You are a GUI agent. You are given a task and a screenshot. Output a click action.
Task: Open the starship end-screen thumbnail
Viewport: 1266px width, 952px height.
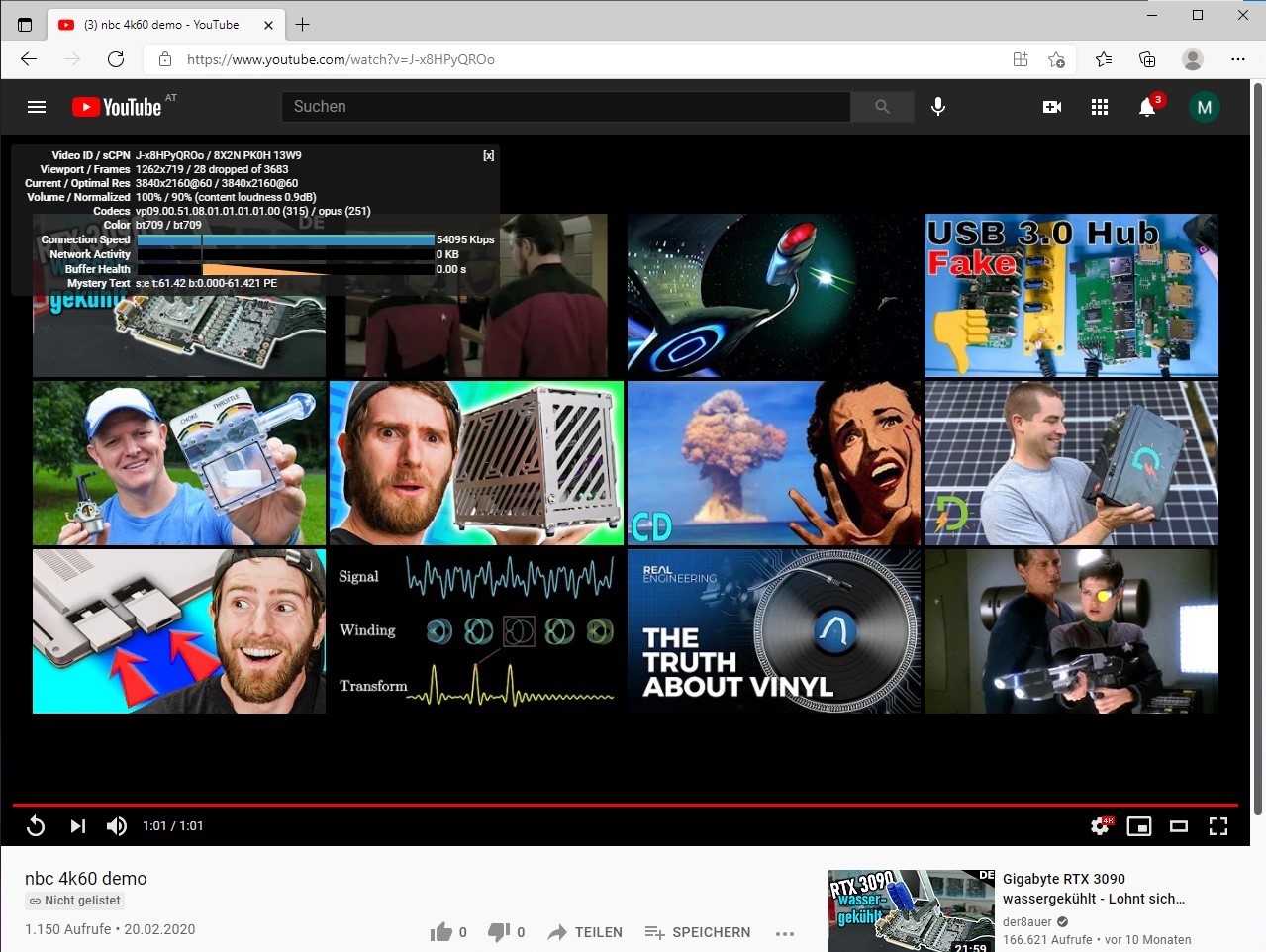[774, 296]
